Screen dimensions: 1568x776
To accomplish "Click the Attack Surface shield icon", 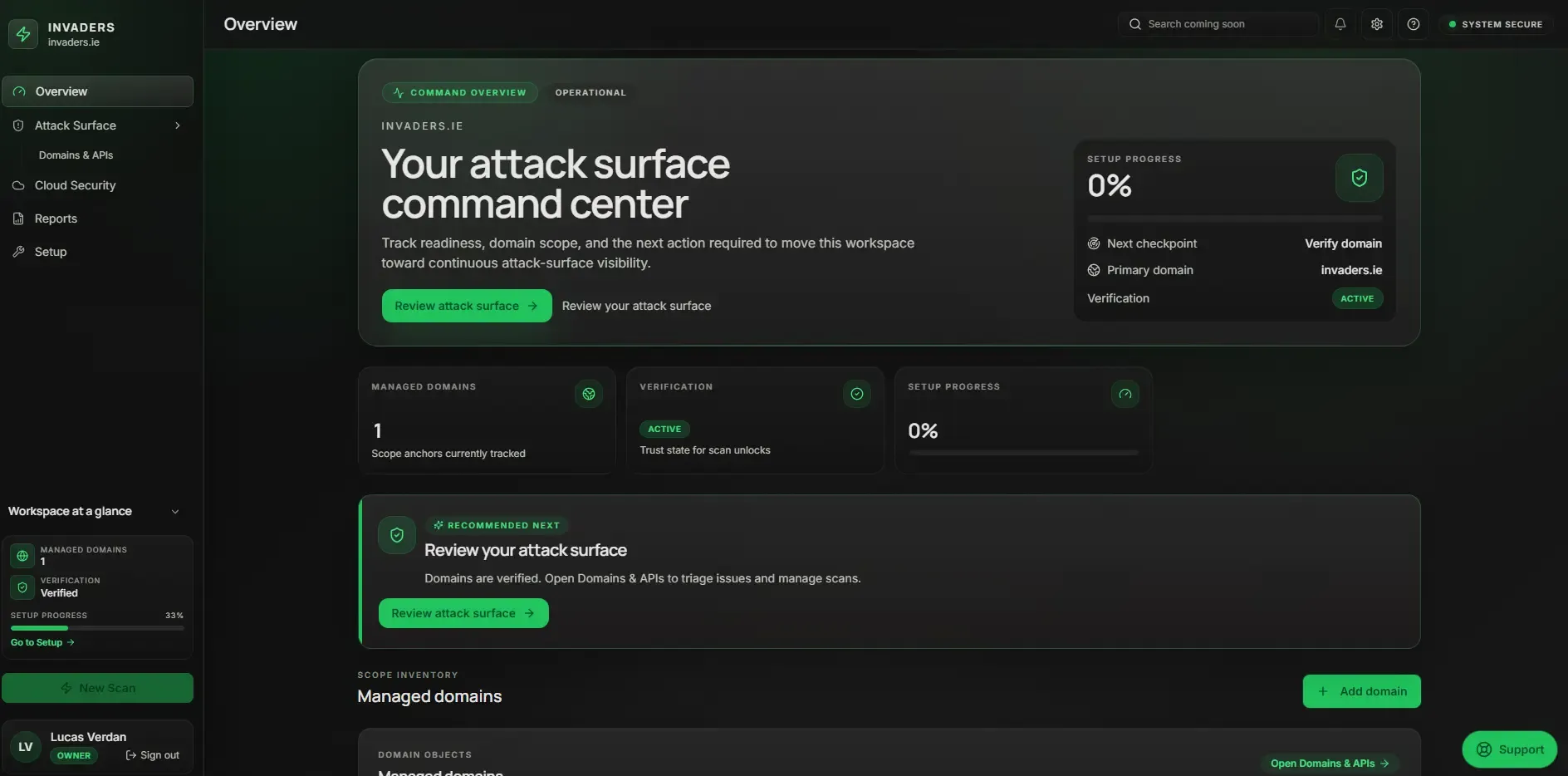I will [x=18, y=125].
